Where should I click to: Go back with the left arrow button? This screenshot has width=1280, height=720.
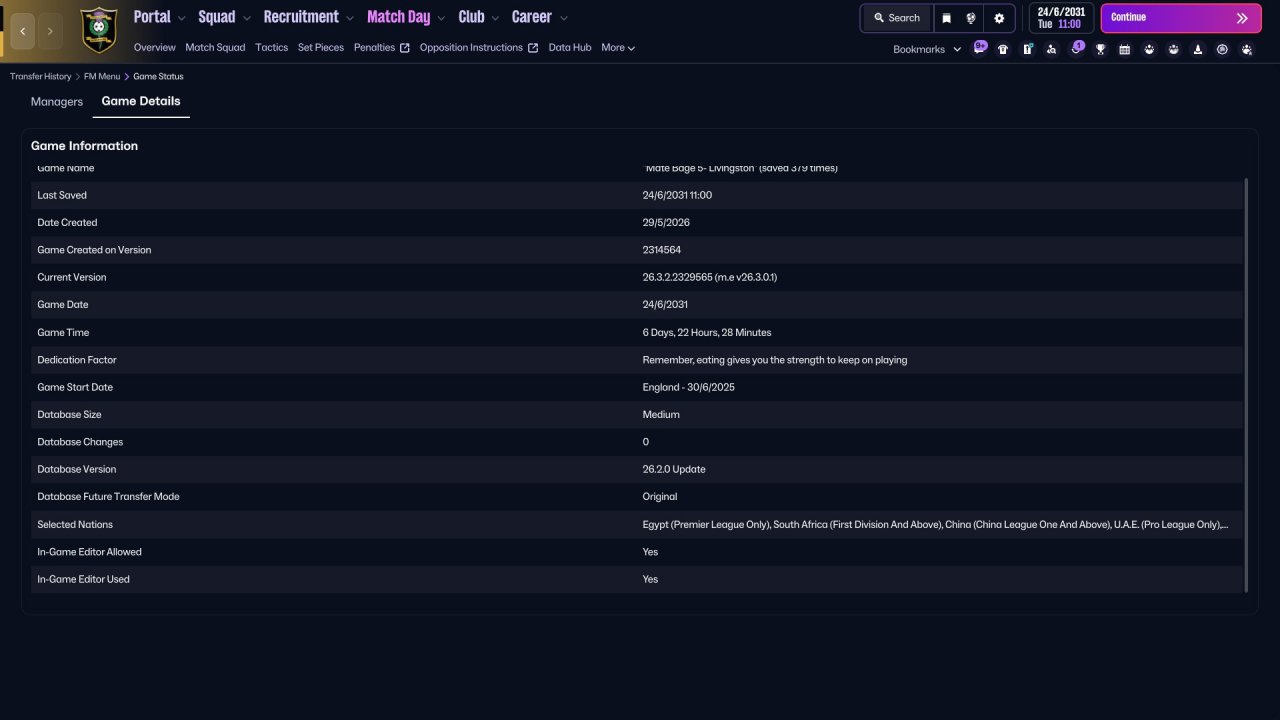point(23,31)
